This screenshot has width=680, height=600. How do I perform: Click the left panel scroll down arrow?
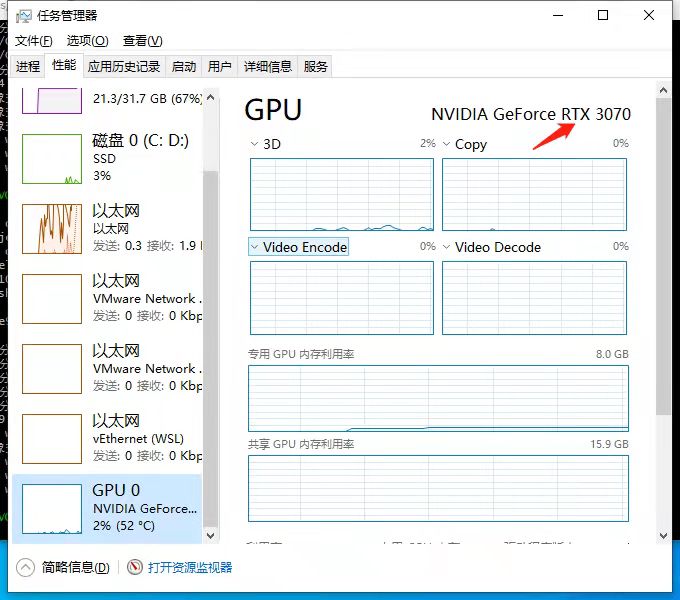pyautogui.click(x=210, y=535)
